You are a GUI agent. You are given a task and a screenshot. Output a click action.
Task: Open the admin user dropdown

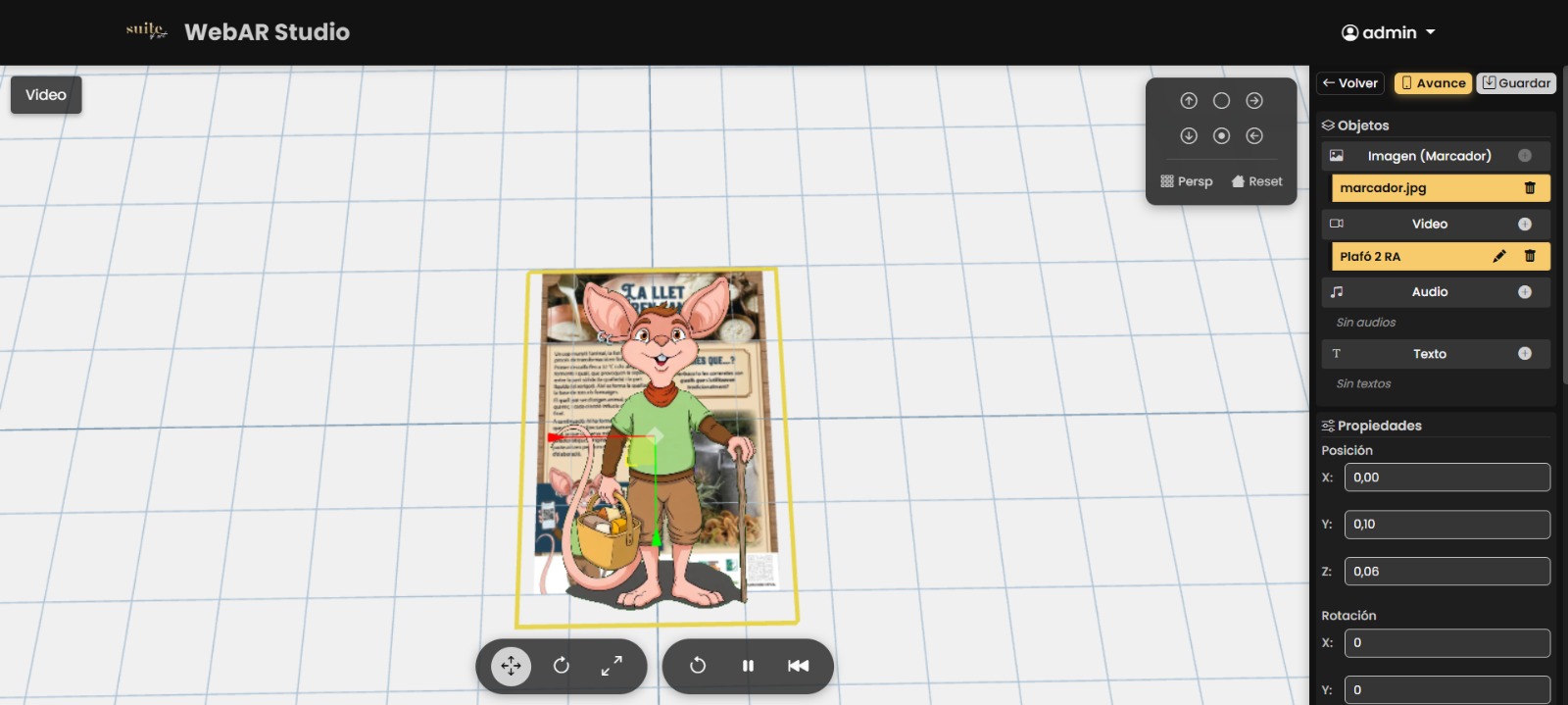1389,32
